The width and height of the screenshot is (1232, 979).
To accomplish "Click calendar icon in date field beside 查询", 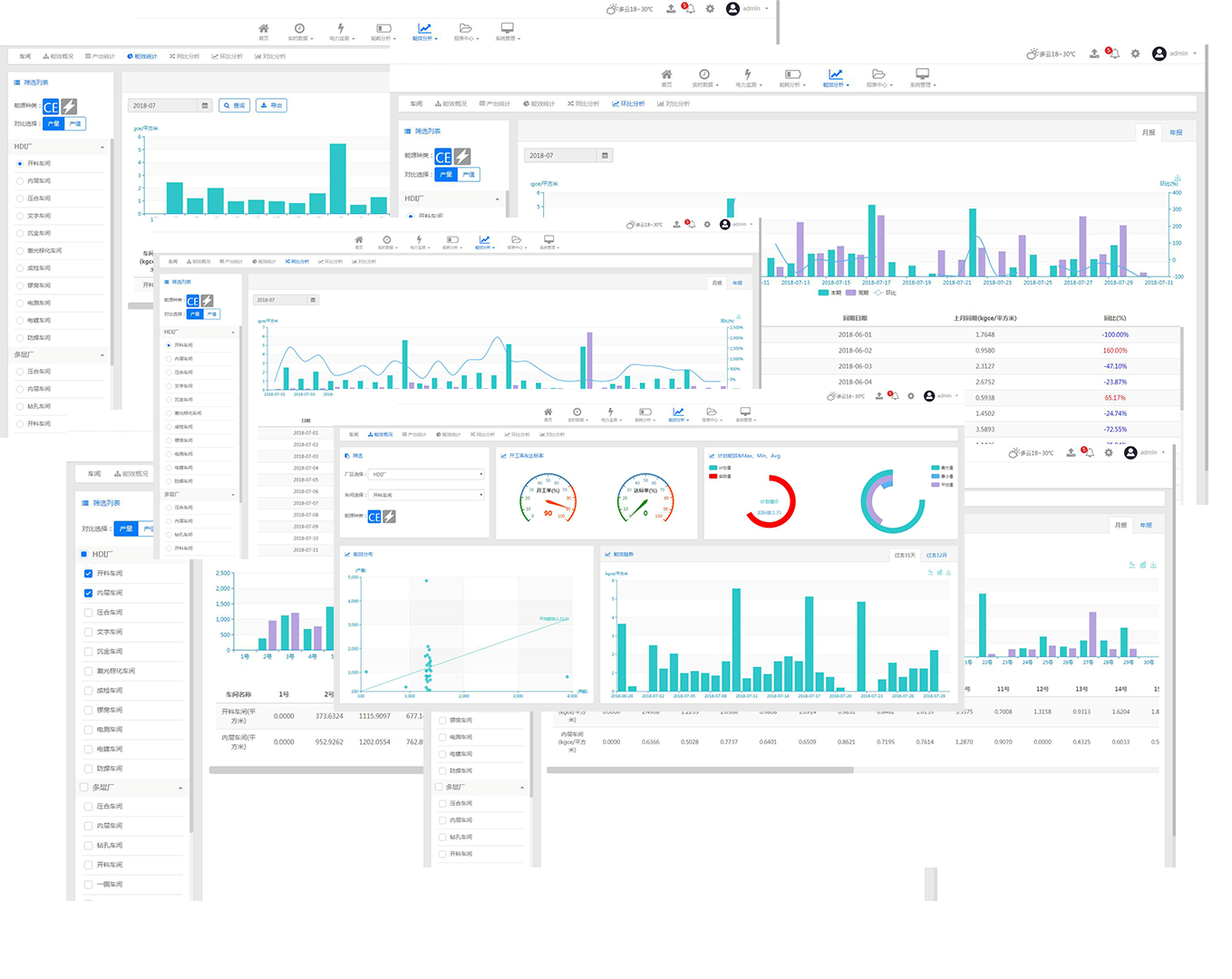I will 205,105.
